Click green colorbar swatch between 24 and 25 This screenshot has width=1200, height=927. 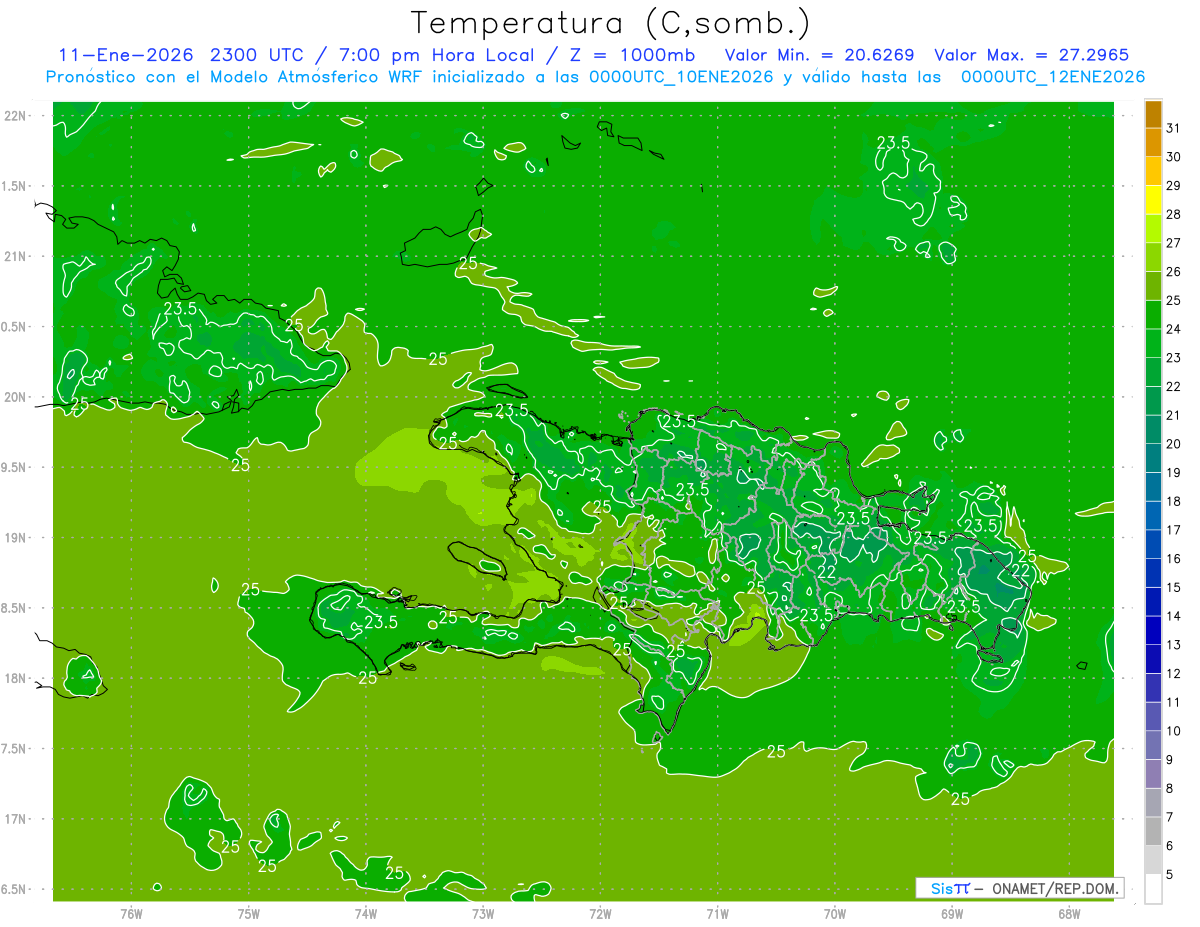(x=1153, y=315)
